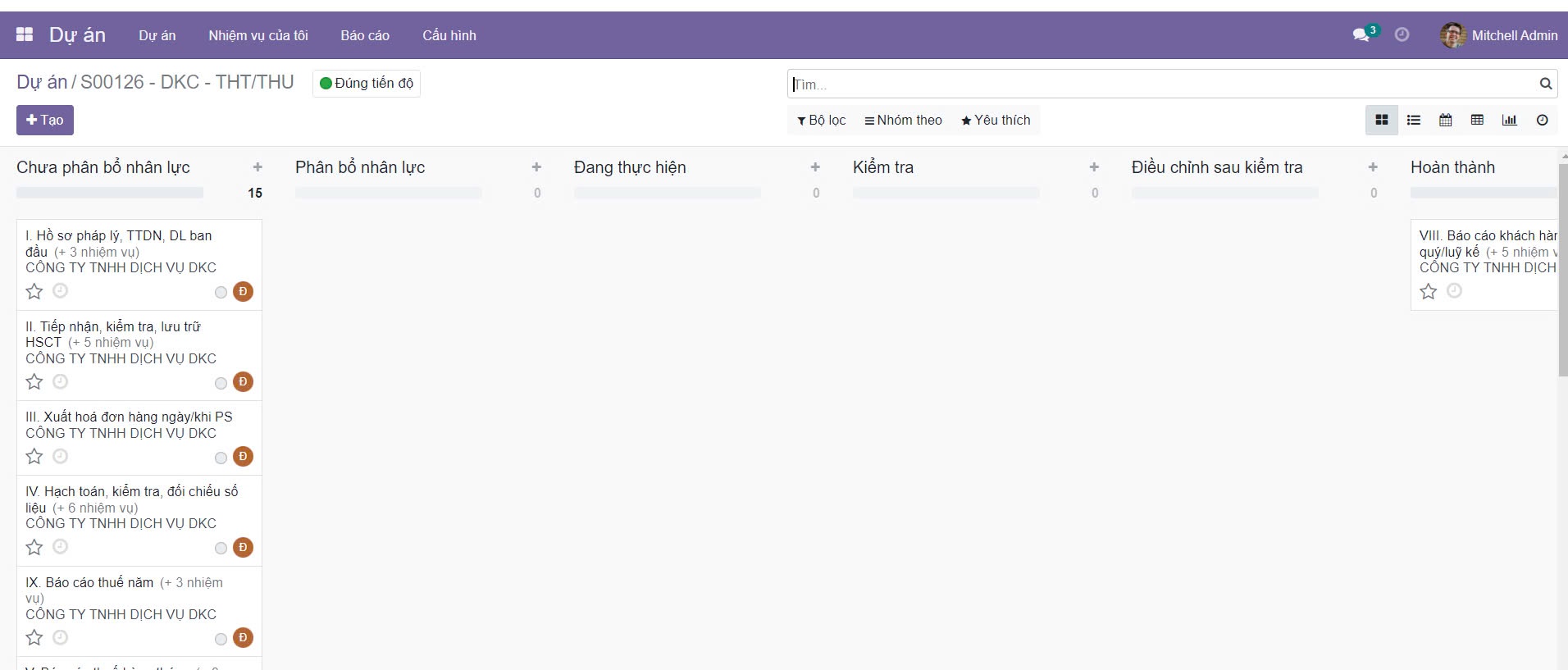1568x670 pixels.
Task: Toggle favorite on 'III. Xuất hoá đơn' task
Action: click(x=34, y=457)
